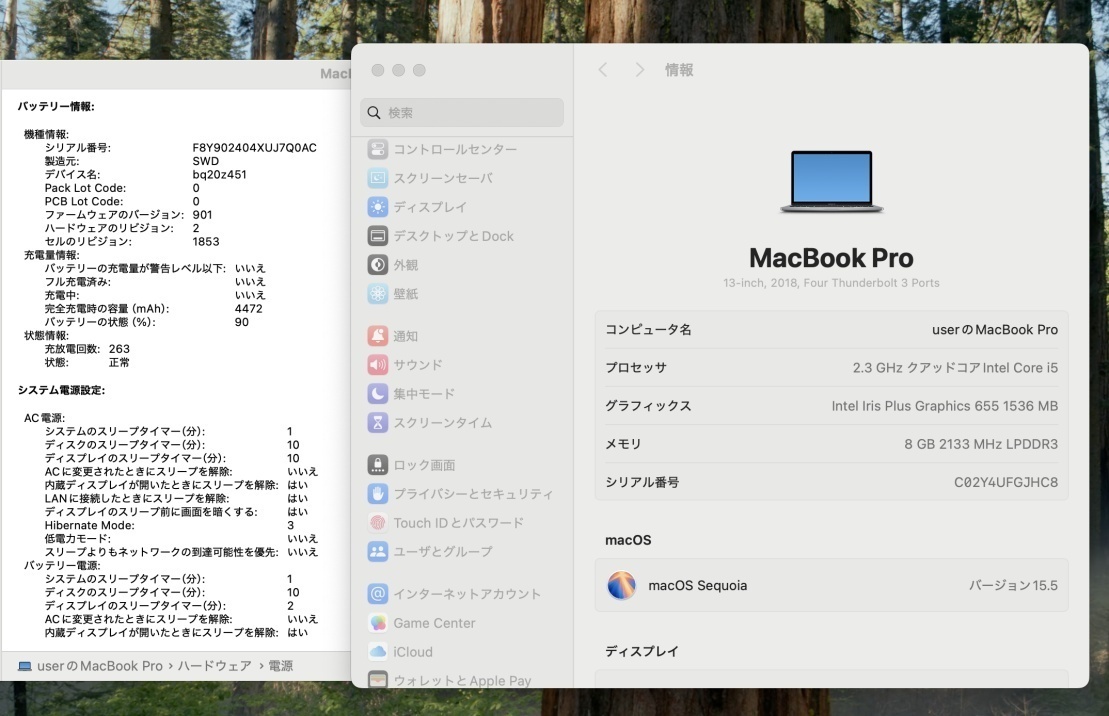Open Screen Time (スクリーンタイム) hourglass icon
This screenshot has height=716, width=1109.
[x=378, y=423]
